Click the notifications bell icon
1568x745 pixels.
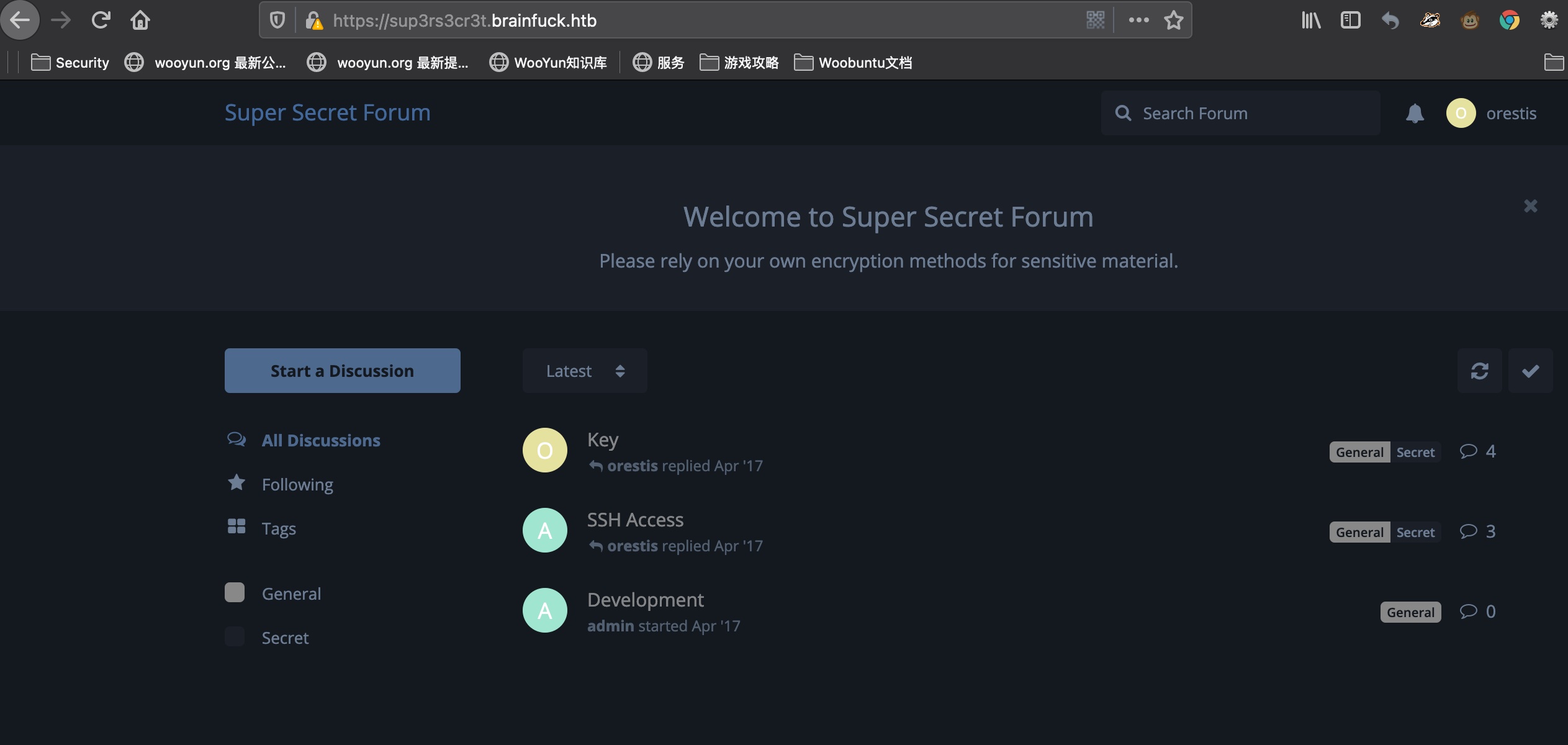pos(1414,114)
